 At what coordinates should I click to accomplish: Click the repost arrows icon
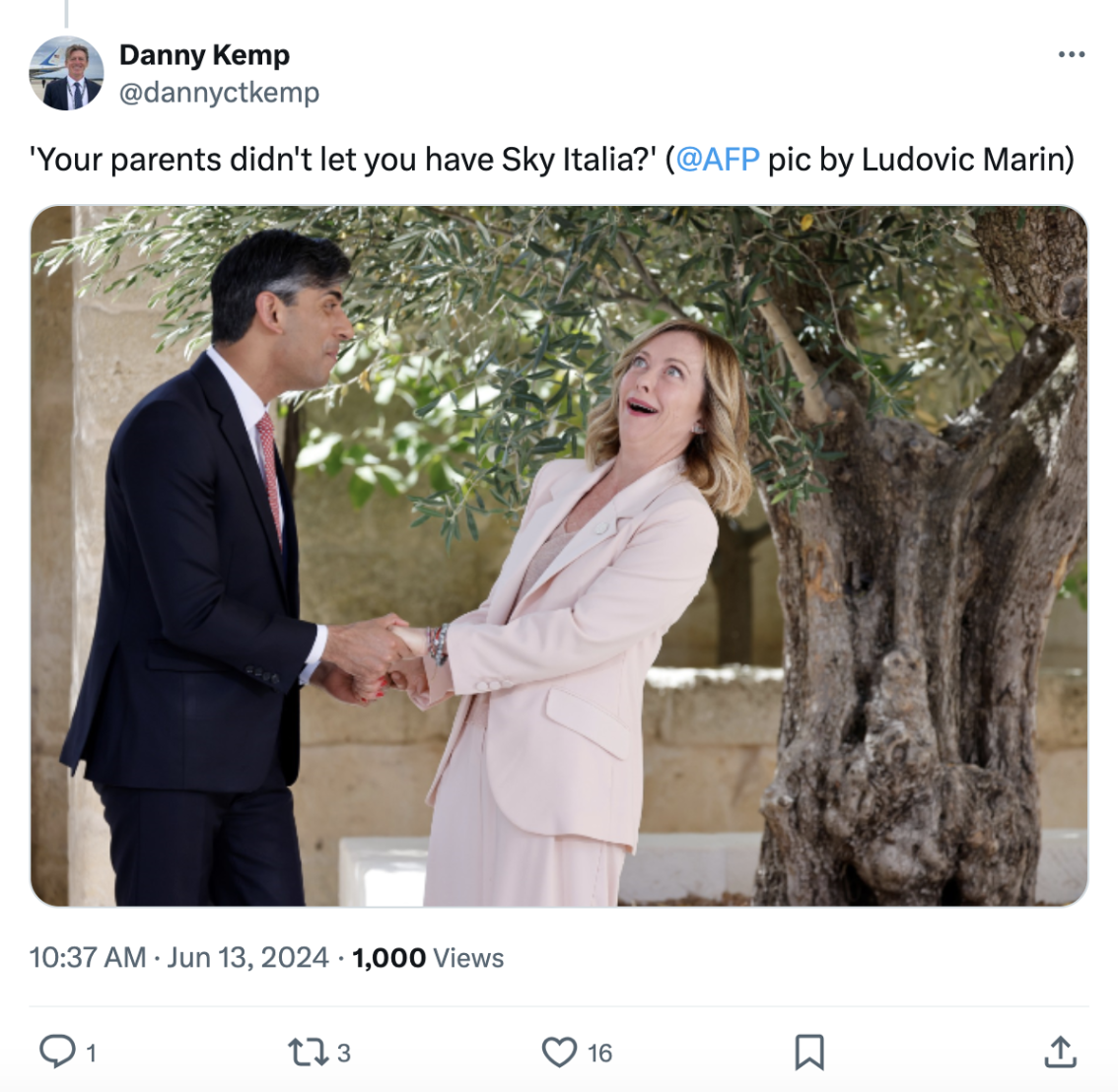click(x=307, y=1053)
